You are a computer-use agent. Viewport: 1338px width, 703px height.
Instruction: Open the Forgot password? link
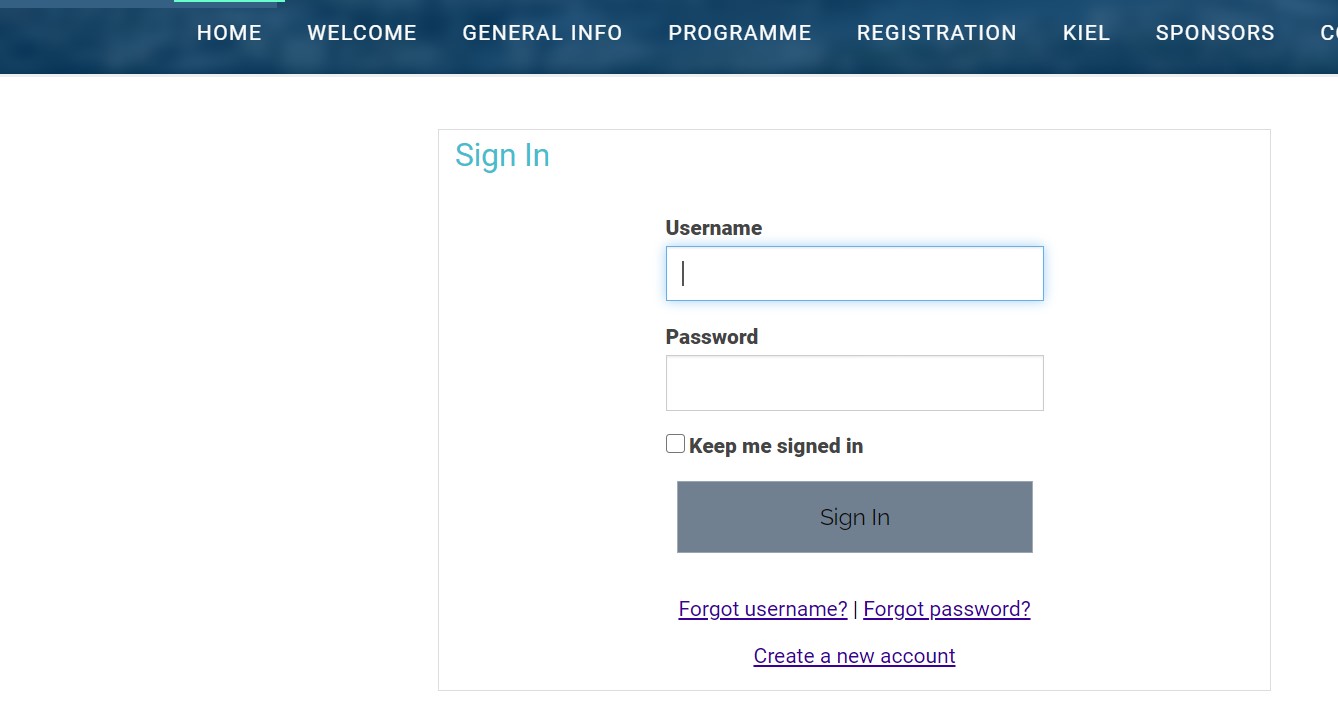[947, 609]
